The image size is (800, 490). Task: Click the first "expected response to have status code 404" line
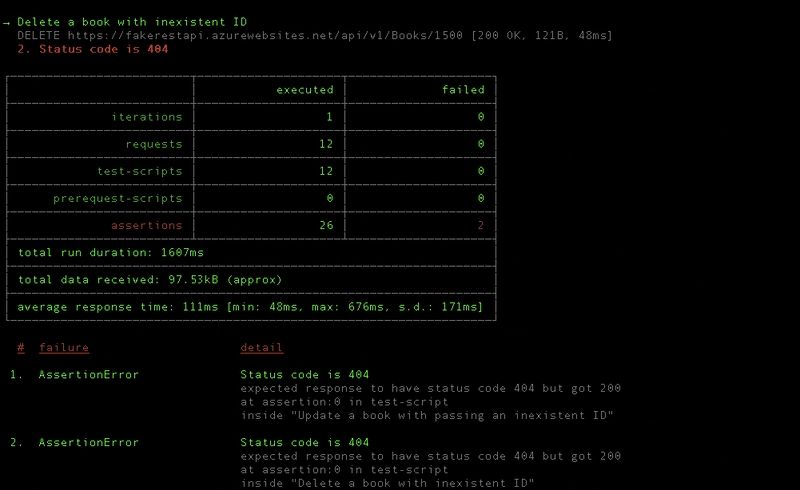[x=431, y=388]
